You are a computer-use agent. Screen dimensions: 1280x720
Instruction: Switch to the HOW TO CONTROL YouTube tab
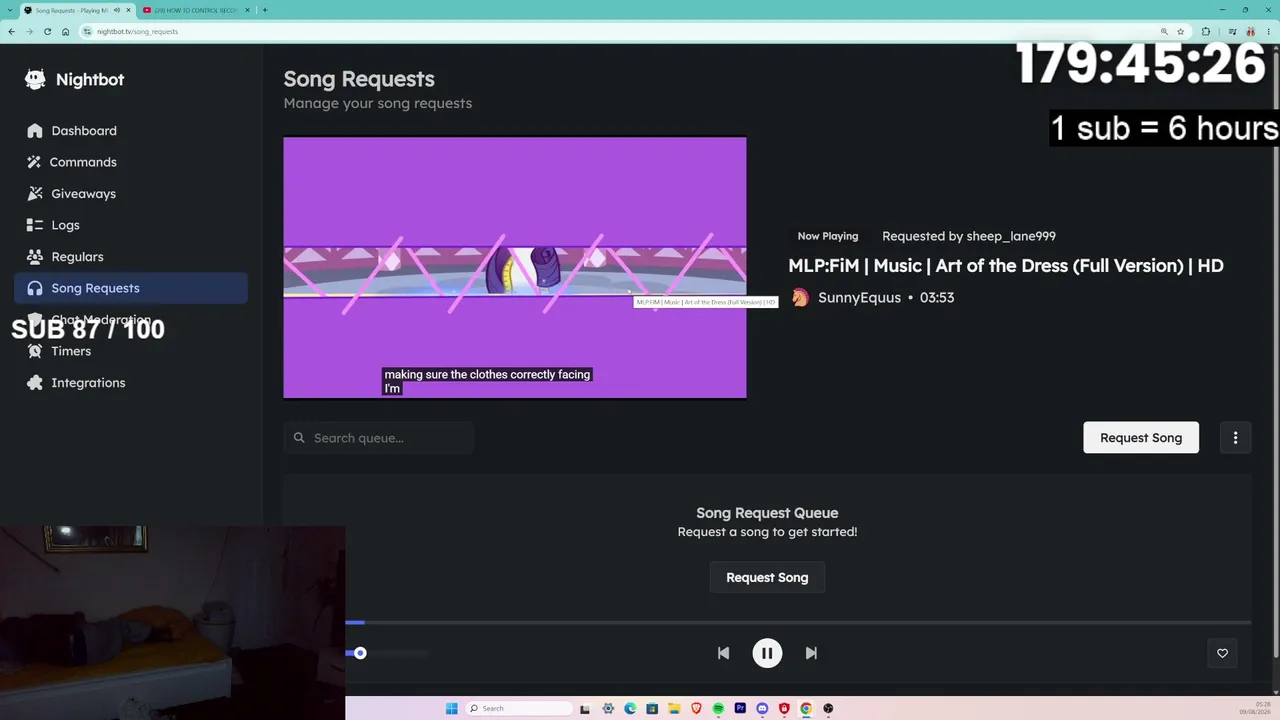click(195, 10)
